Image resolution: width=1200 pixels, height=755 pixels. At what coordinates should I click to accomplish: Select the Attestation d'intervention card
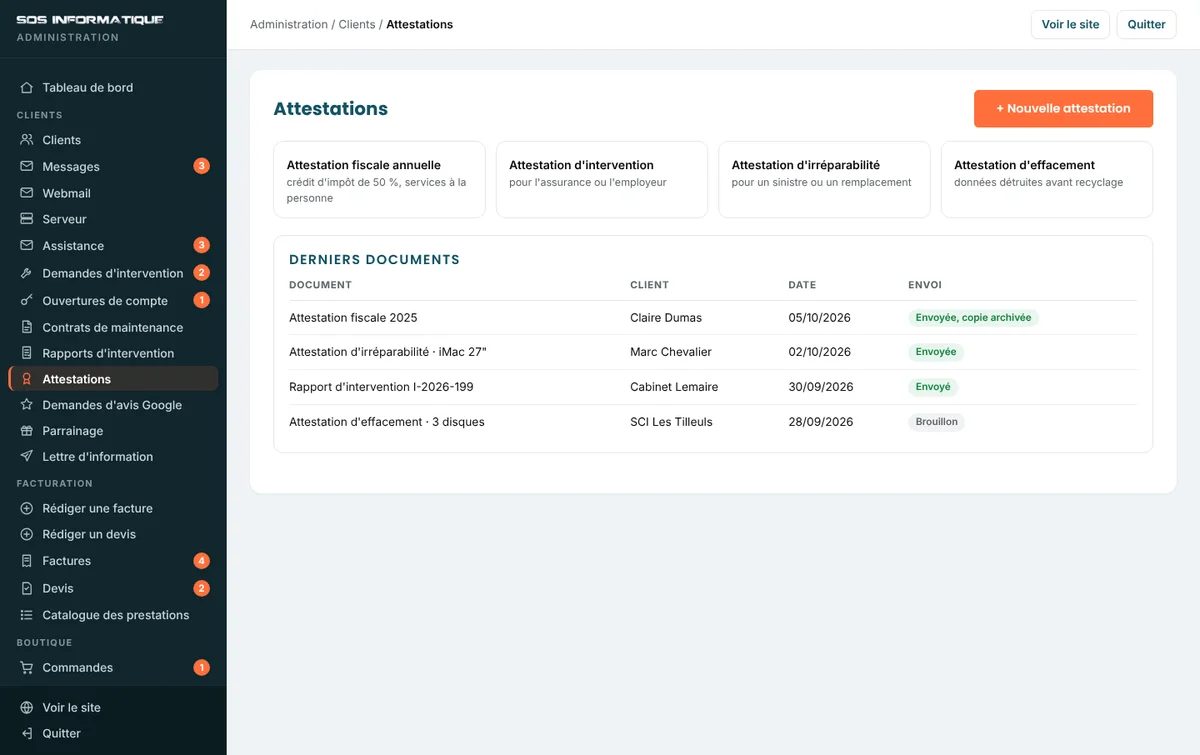tap(602, 180)
